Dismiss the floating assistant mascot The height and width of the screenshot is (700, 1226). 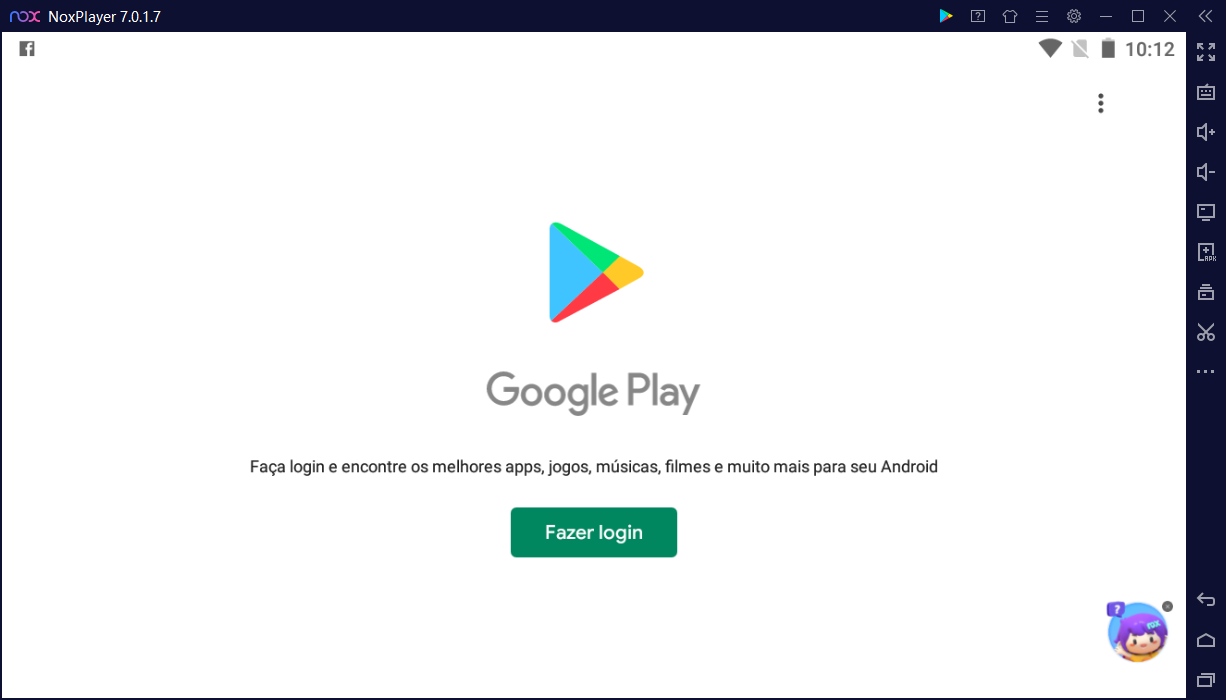1167,607
